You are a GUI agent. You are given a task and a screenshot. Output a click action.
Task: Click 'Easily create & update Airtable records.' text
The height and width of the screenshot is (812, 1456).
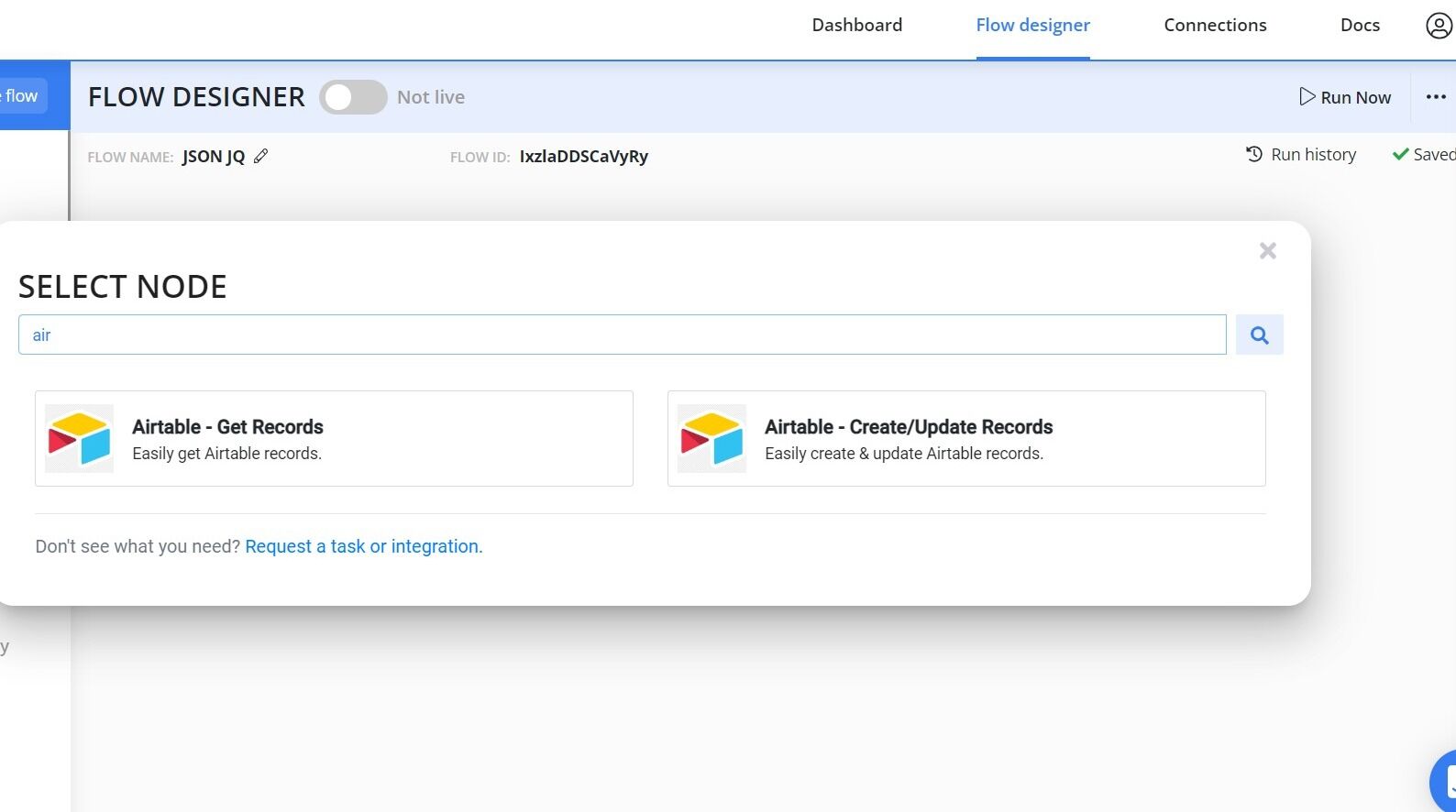click(x=904, y=454)
